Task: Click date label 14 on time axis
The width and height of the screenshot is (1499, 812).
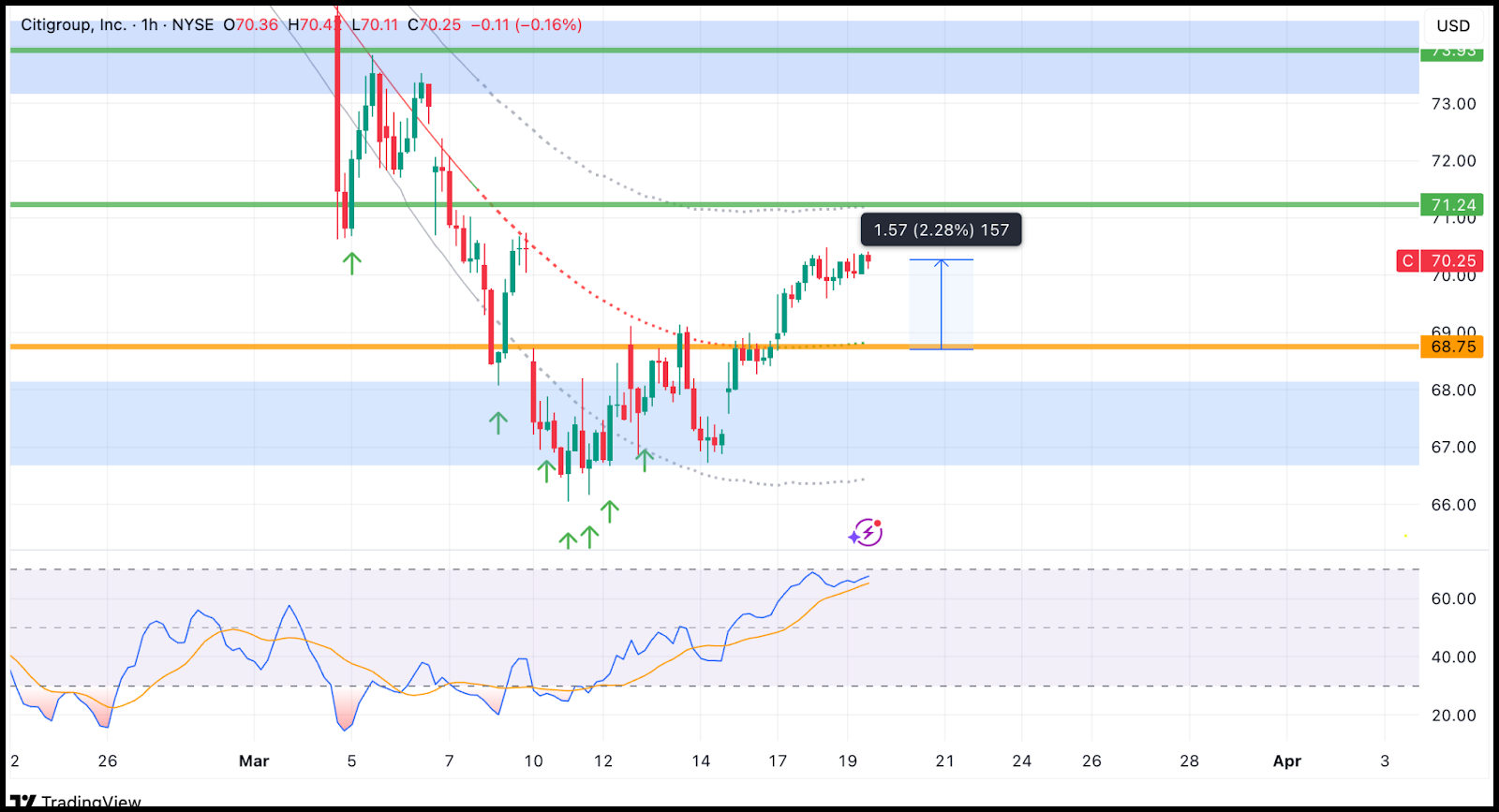Action: pos(701,760)
